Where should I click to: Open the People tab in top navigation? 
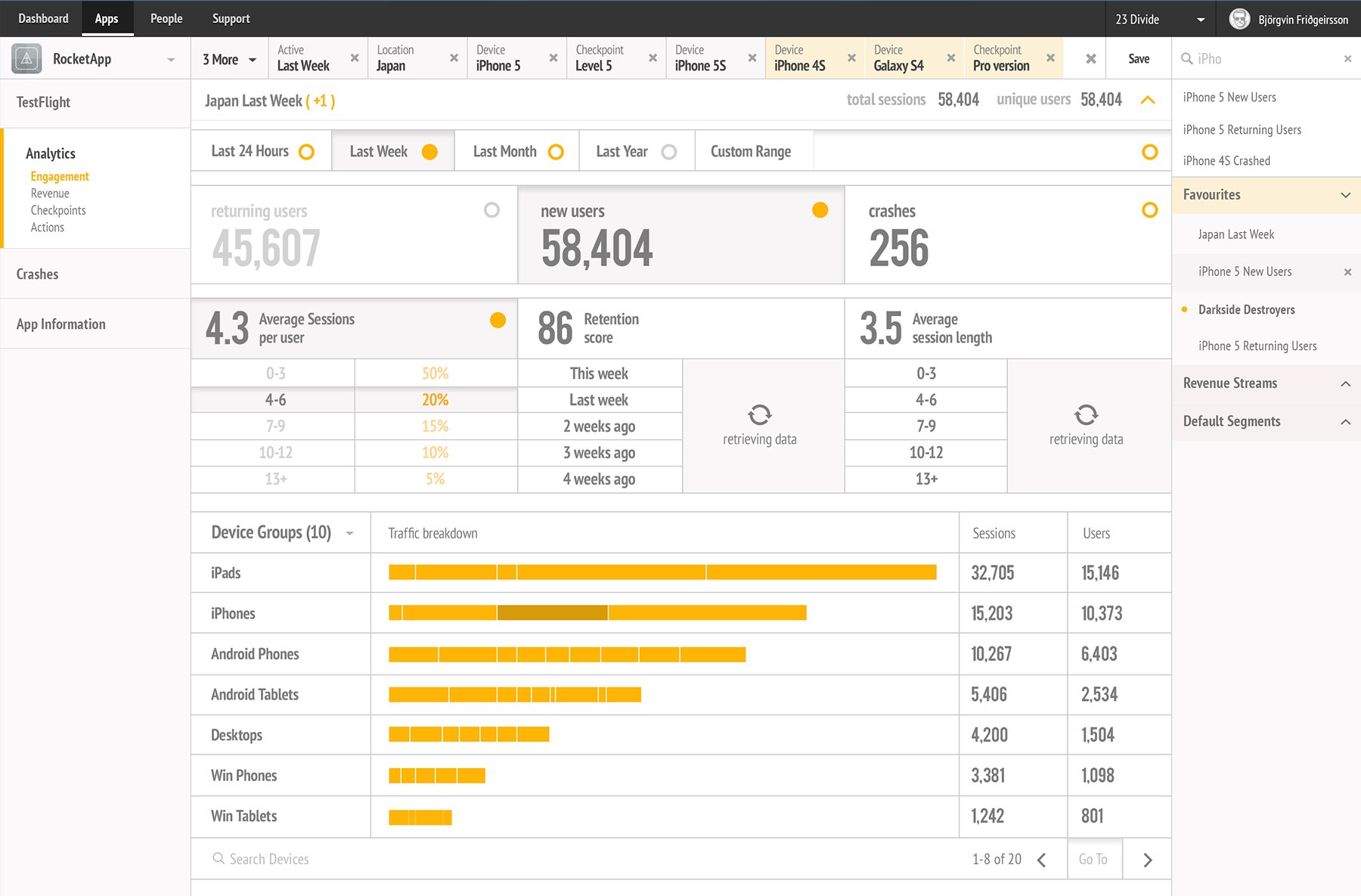tap(166, 19)
